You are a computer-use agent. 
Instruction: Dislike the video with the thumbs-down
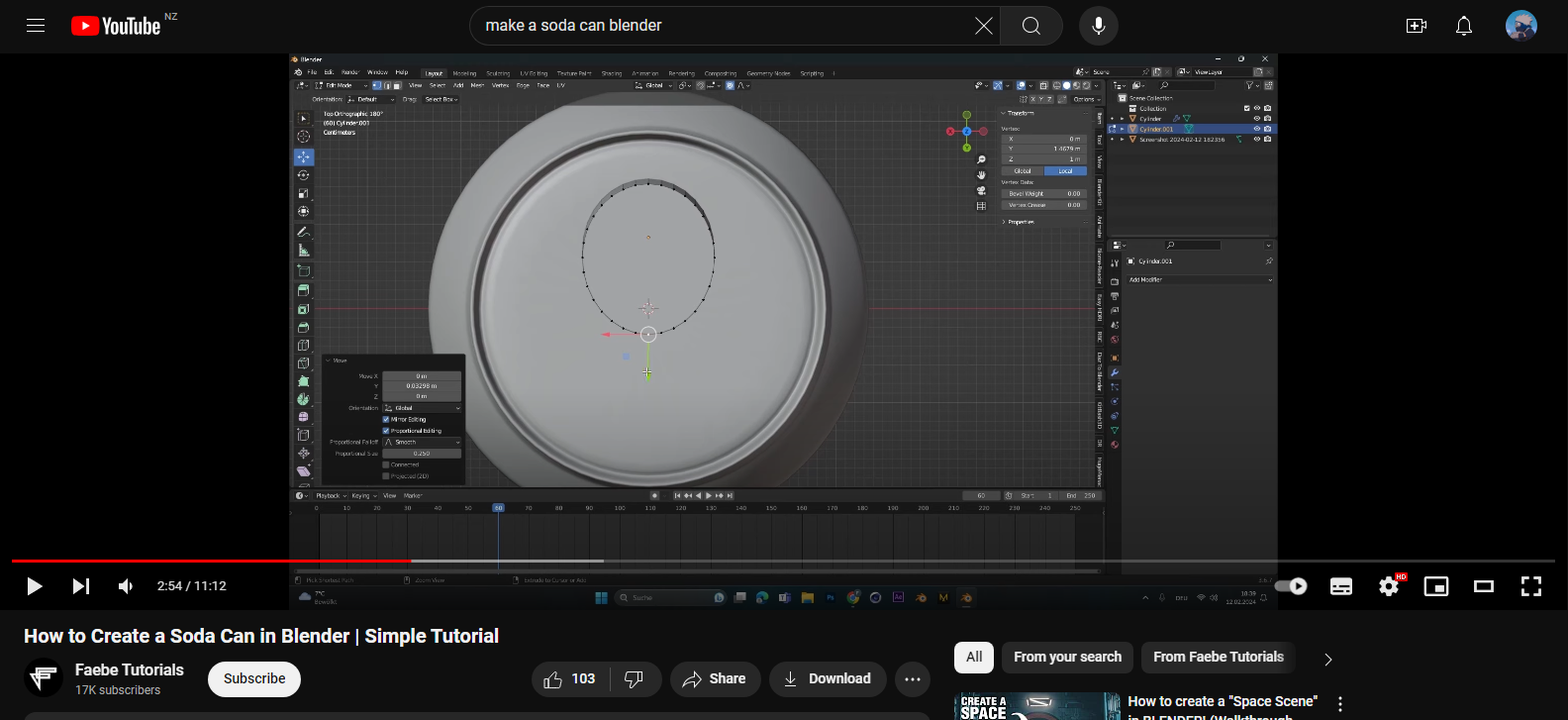click(x=635, y=678)
